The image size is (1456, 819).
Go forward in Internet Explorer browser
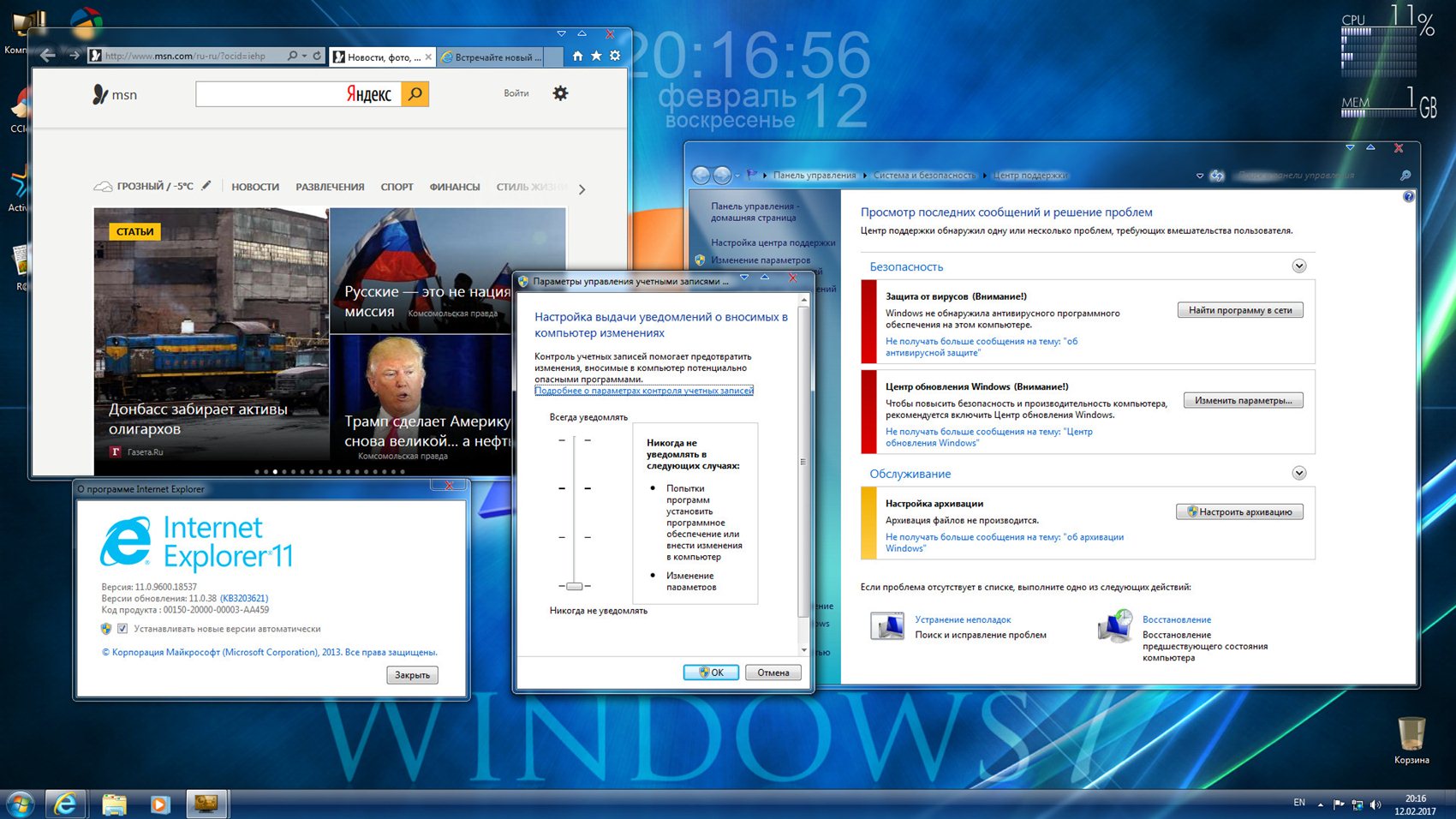pos(75,56)
